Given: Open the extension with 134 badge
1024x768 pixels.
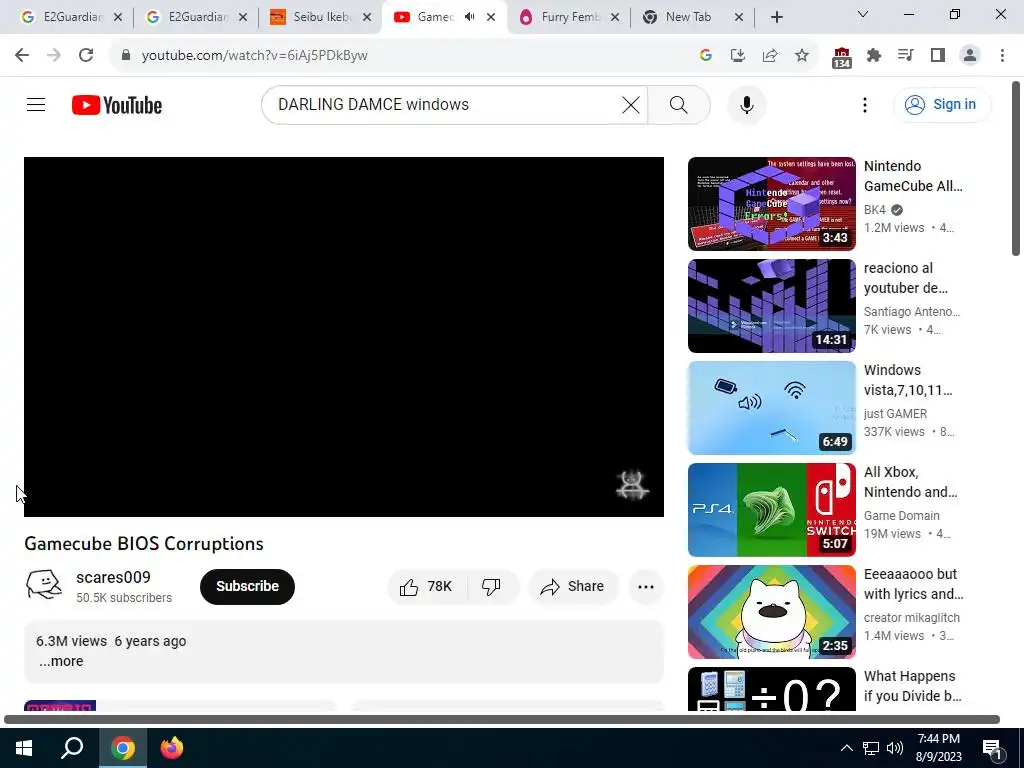Looking at the screenshot, I should coord(842,57).
